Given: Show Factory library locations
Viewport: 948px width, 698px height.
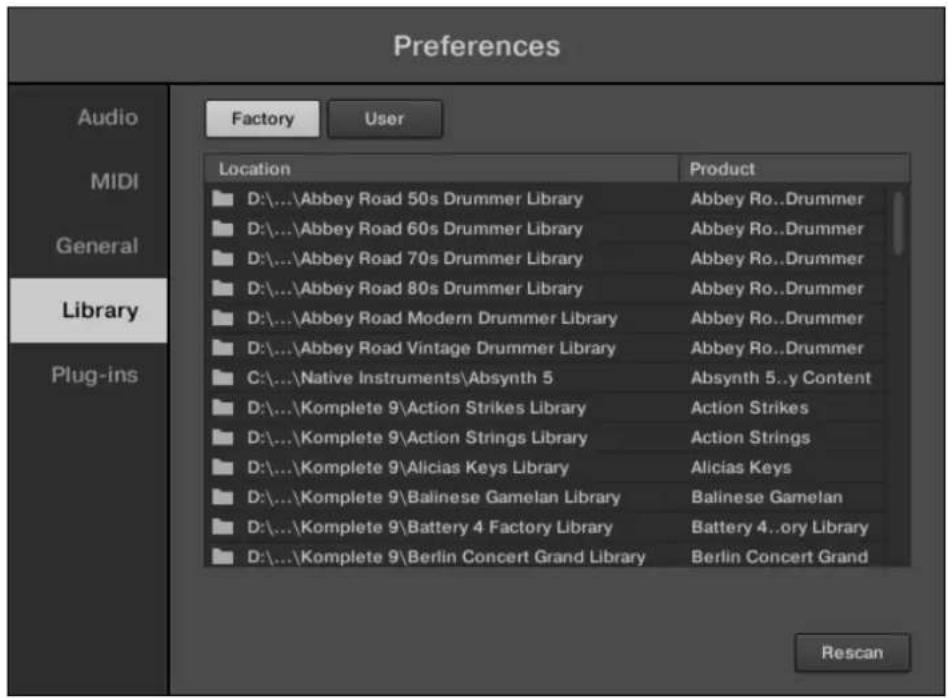Looking at the screenshot, I should 262,119.
